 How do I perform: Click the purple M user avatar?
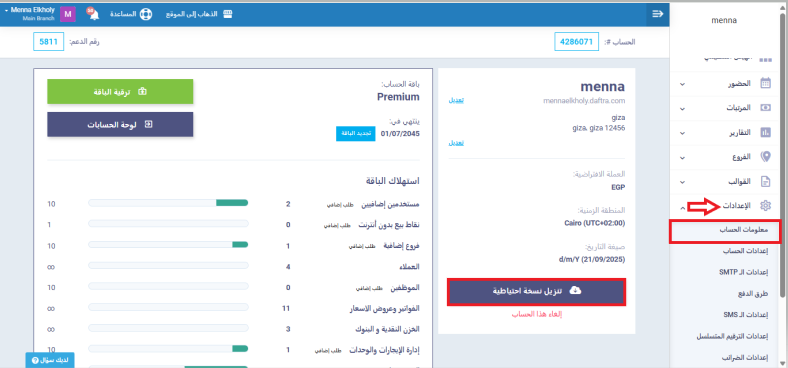(68, 14)
